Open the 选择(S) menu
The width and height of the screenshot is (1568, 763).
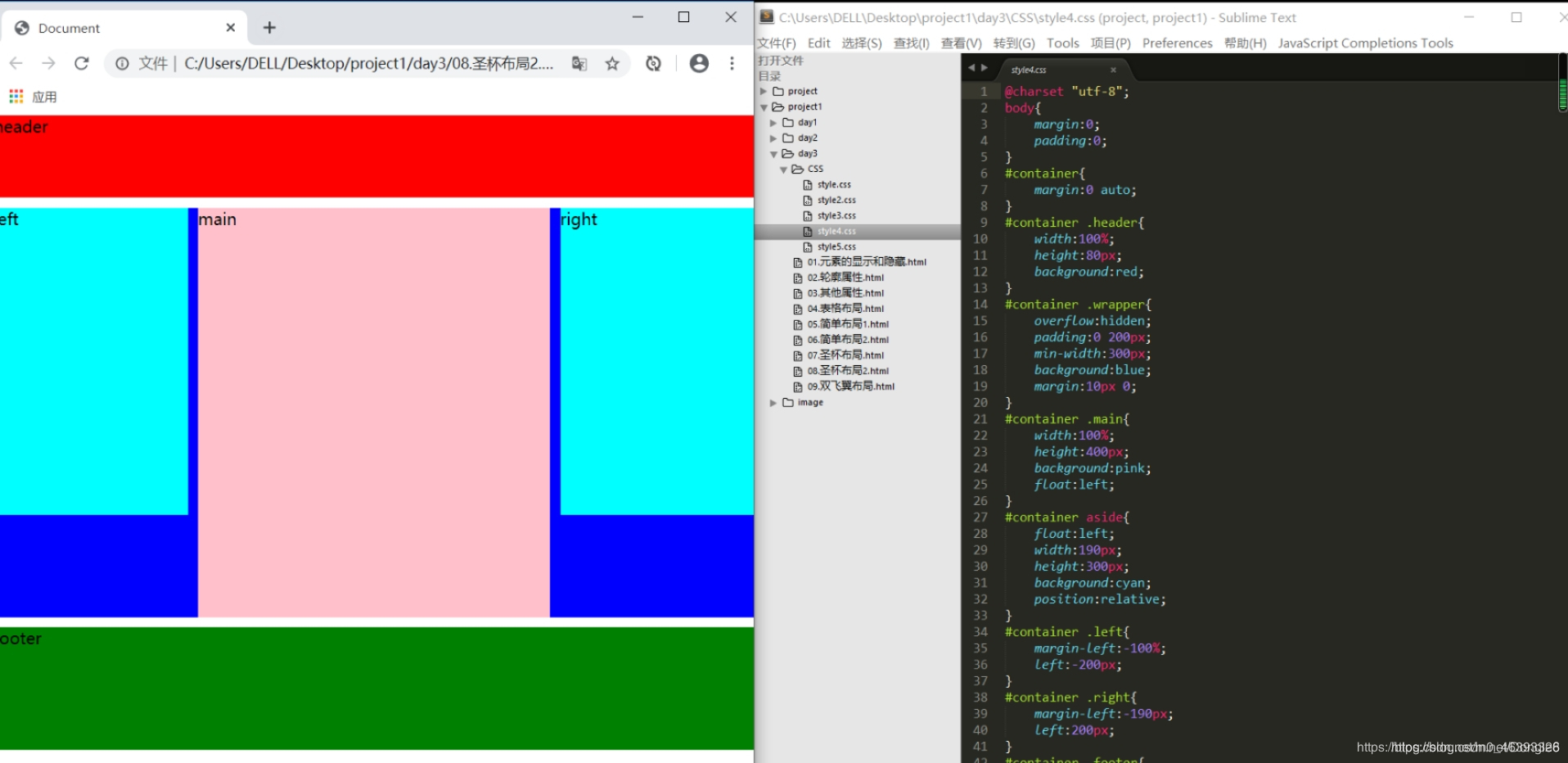point(862,43)
